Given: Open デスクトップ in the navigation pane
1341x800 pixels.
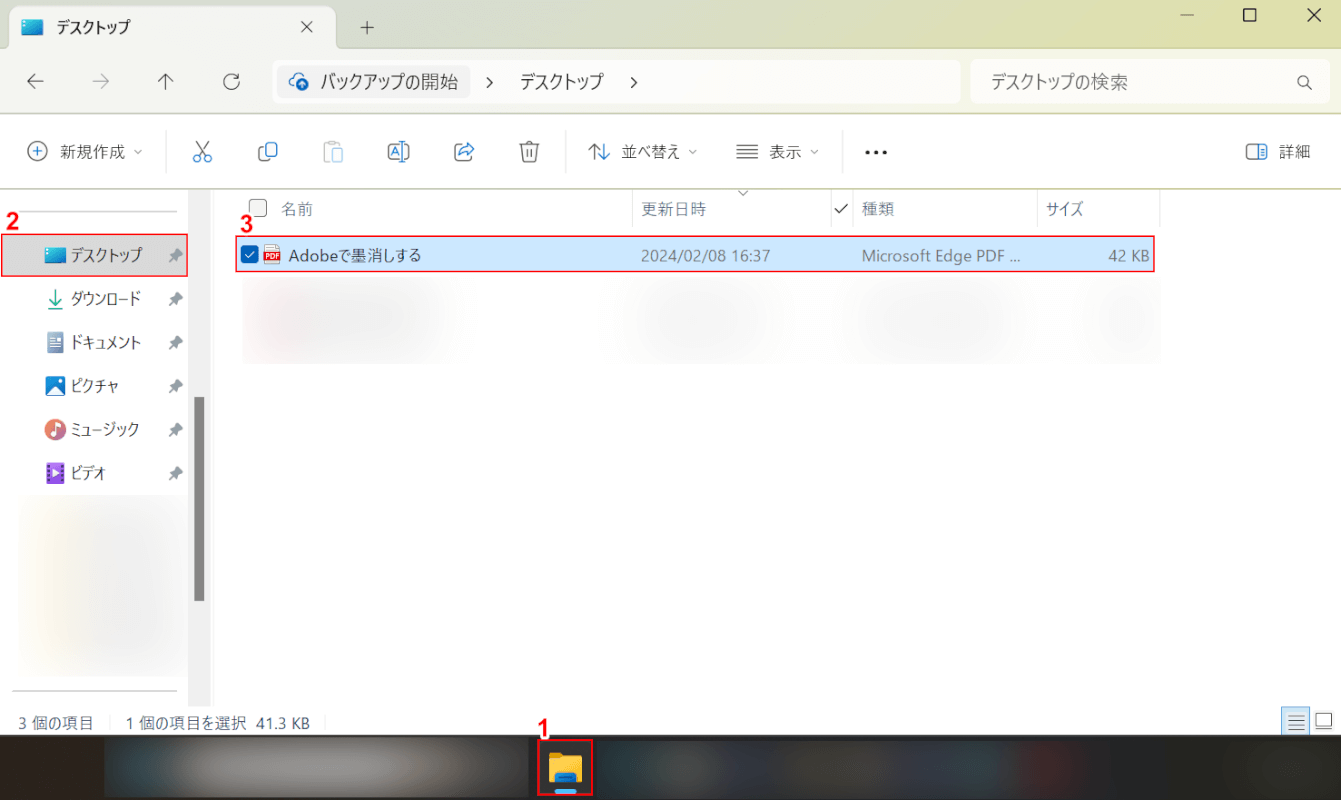Looking at the screenshot, I should pyautogui.click(x=94, y=255).
